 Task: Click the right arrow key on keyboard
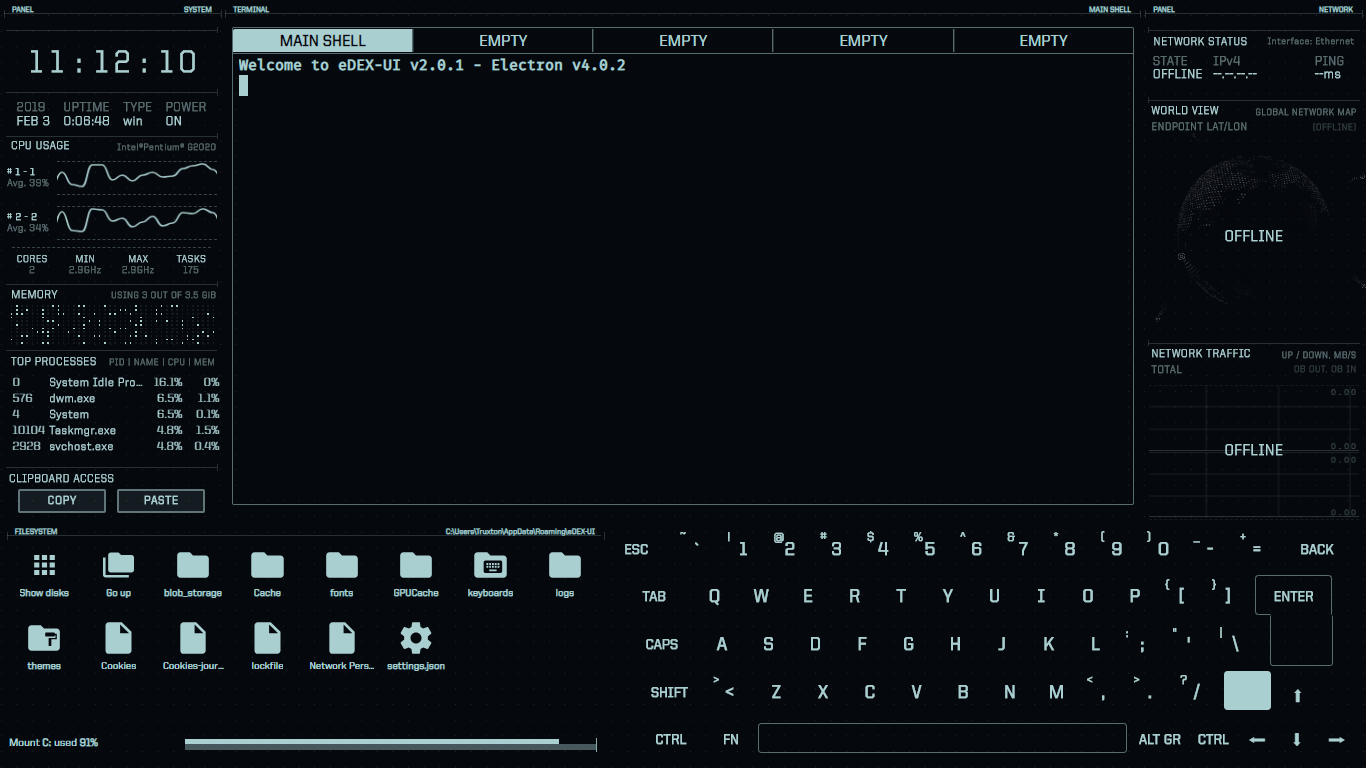point(1336,740)
